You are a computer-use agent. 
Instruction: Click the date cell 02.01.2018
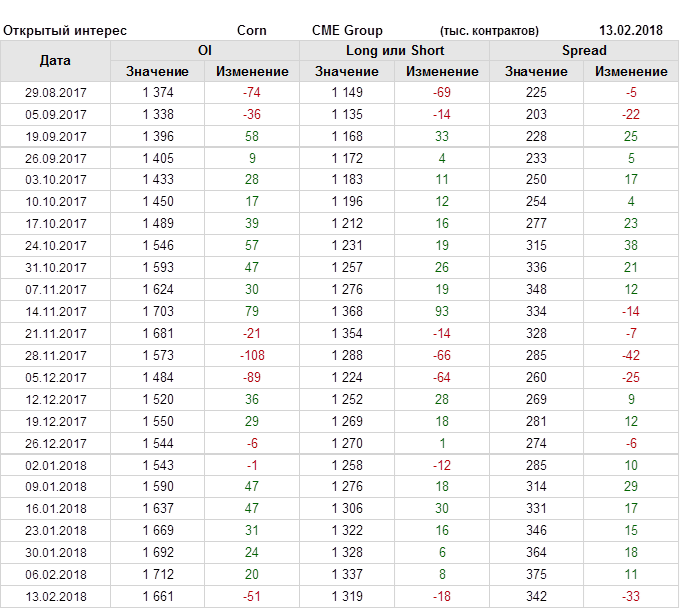(56, 465)
